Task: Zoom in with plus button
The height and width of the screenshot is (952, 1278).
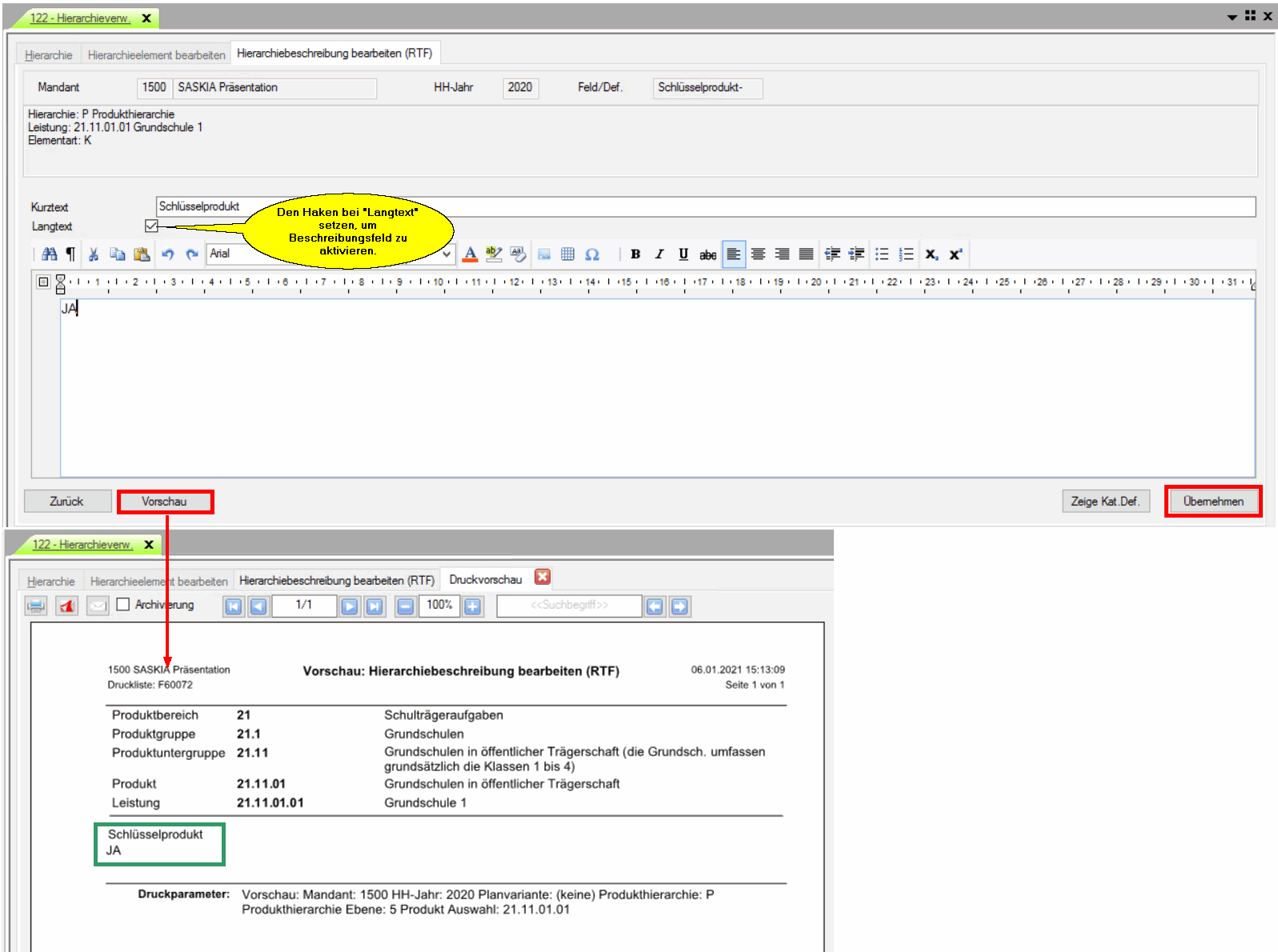Action: pos(473,606)
